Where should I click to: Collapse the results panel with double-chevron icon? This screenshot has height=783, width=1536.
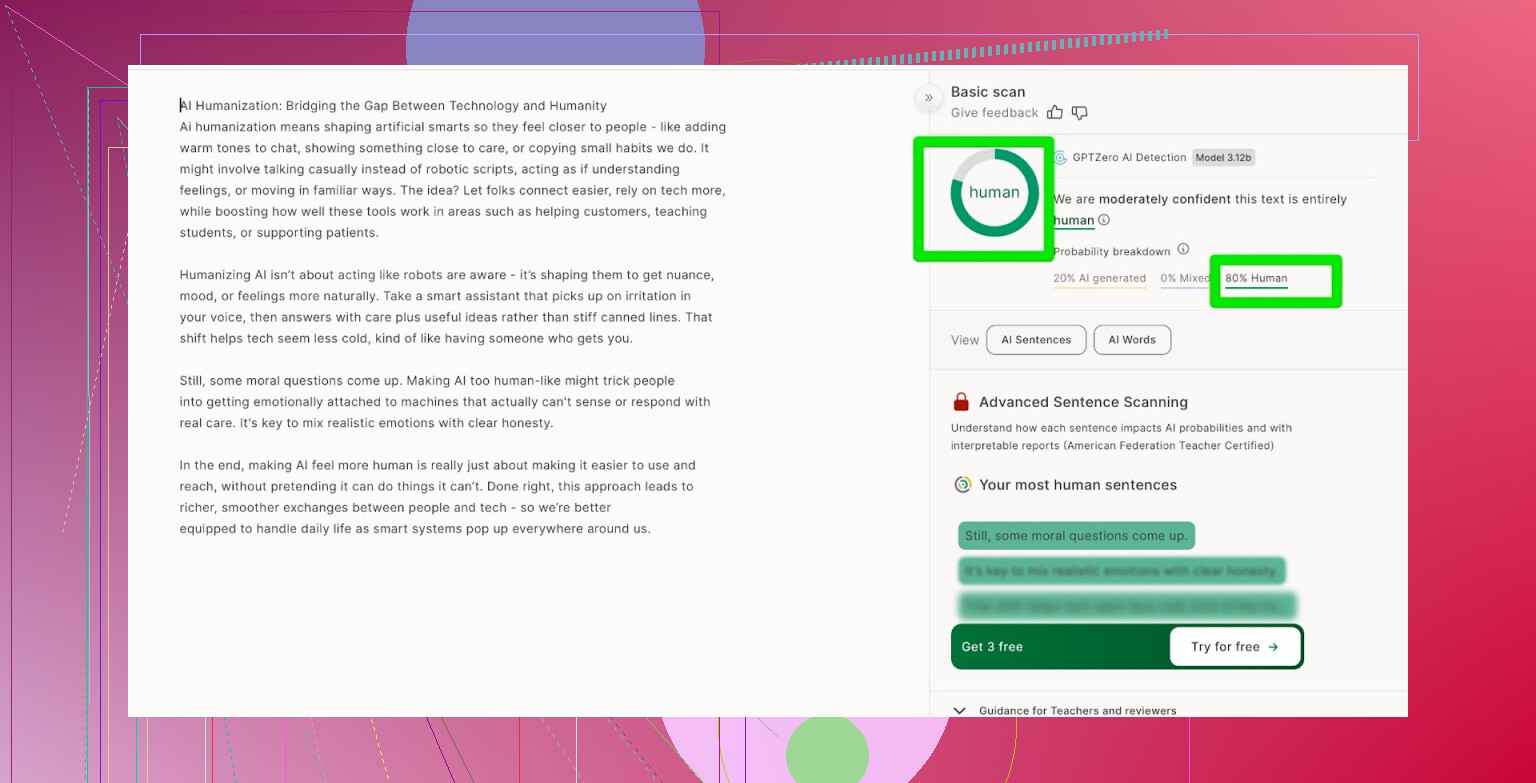coord(928,97)
